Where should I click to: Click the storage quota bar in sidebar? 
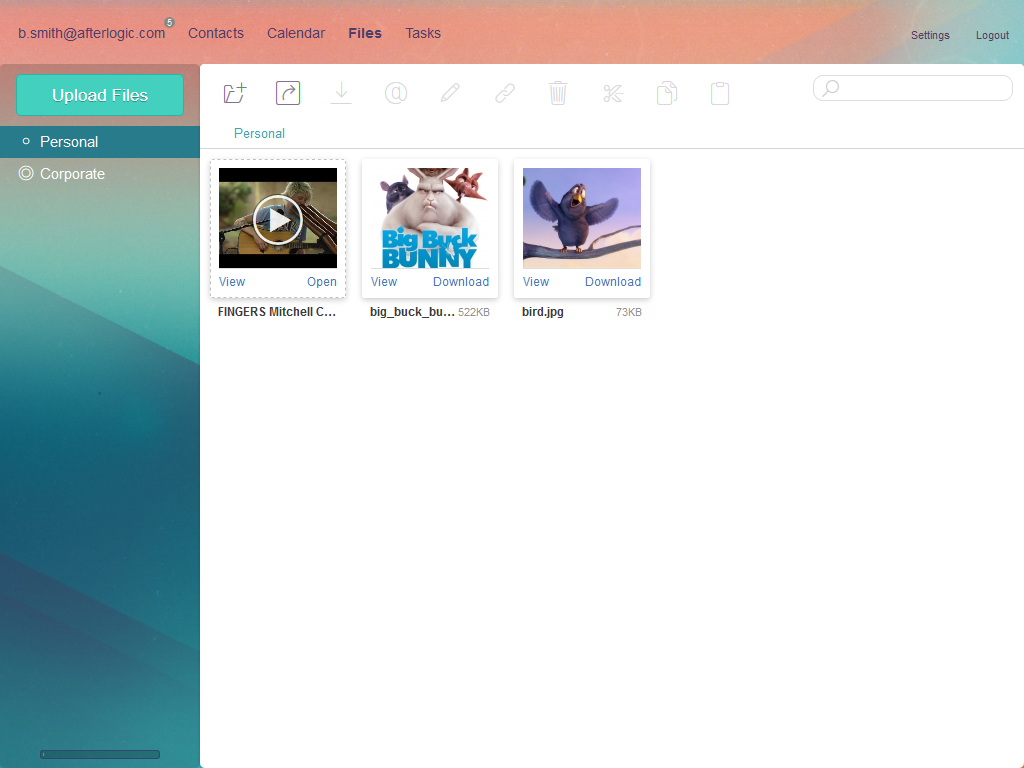[100, 754]
